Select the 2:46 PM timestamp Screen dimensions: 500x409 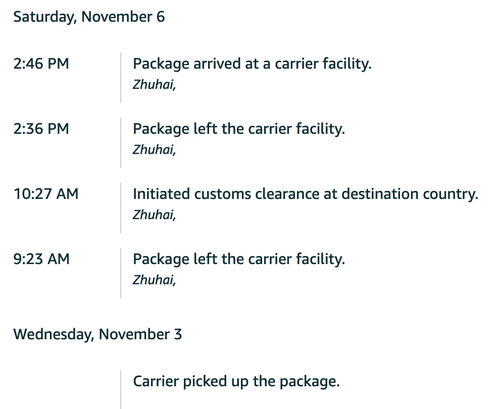tap(41, 64)
